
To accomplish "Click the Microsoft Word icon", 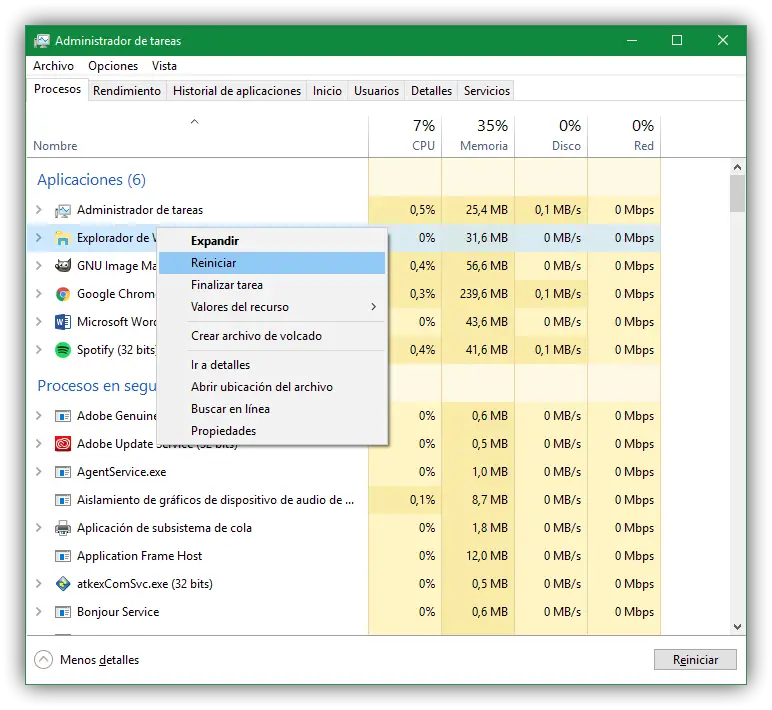I will click(x=63, y=322).
